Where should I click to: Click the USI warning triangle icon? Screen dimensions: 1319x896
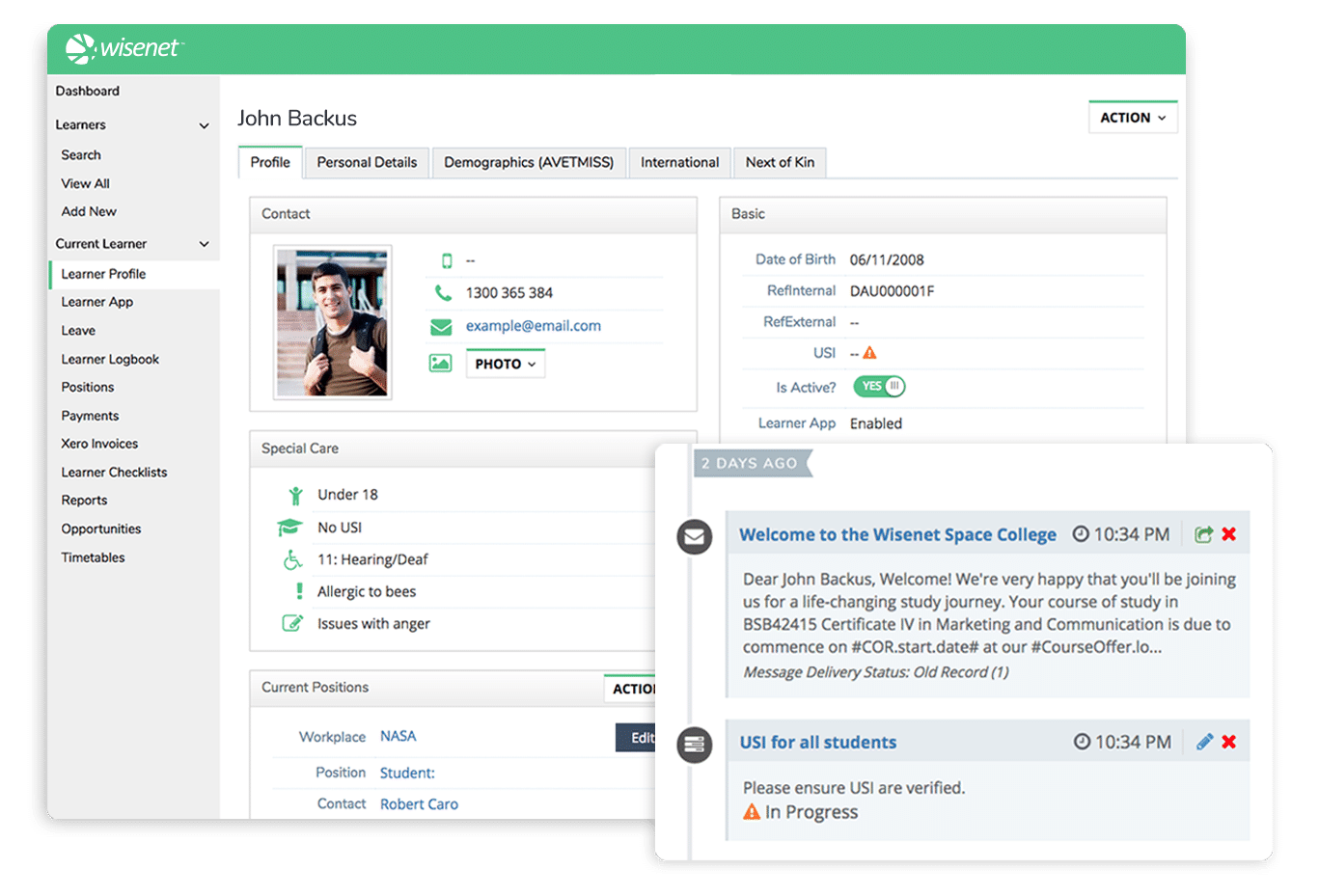[869, 353]
